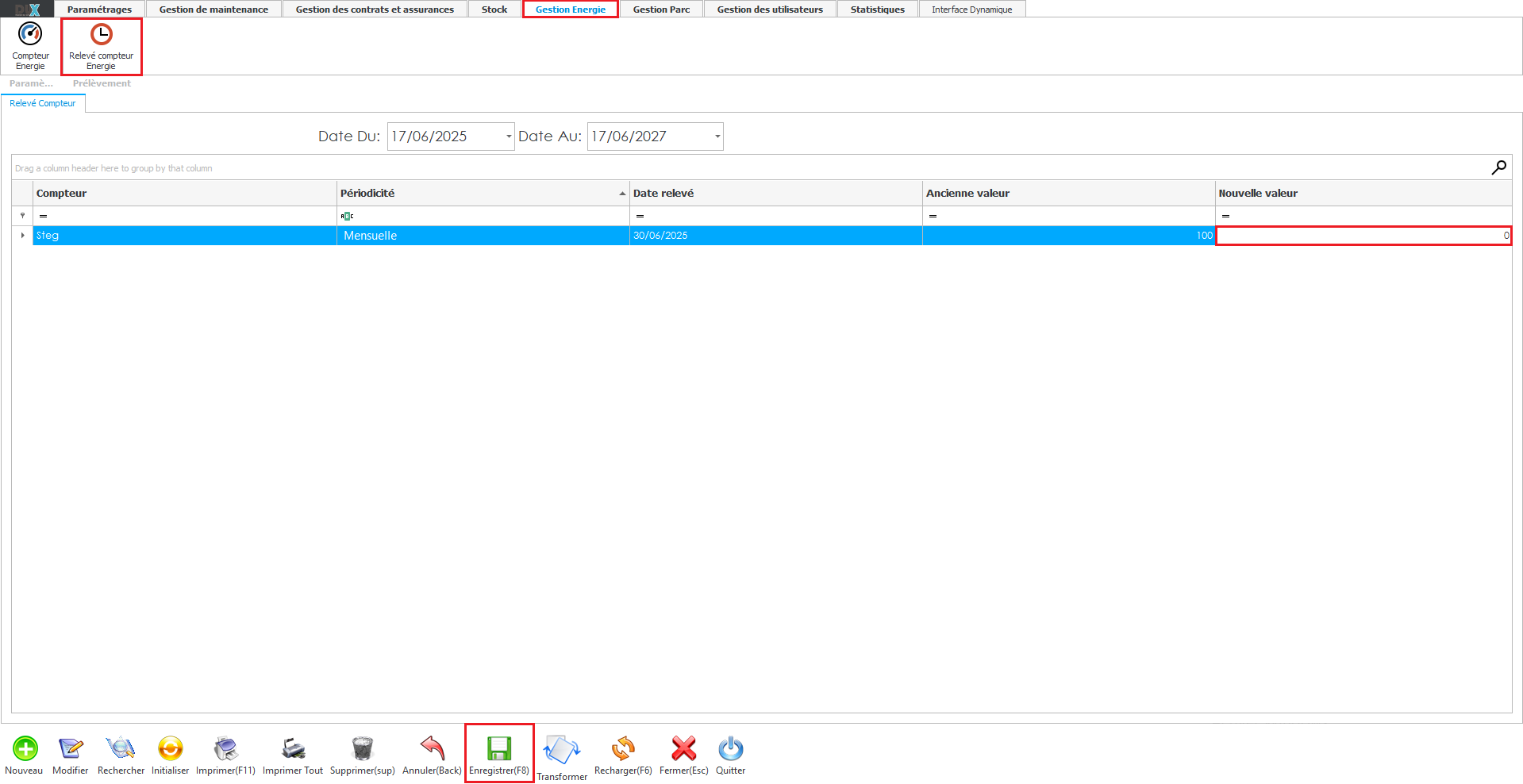The height and width of the screenshot is (784, 1523).
Task: Open Compteur Energie icon
Action: (30, 35)
